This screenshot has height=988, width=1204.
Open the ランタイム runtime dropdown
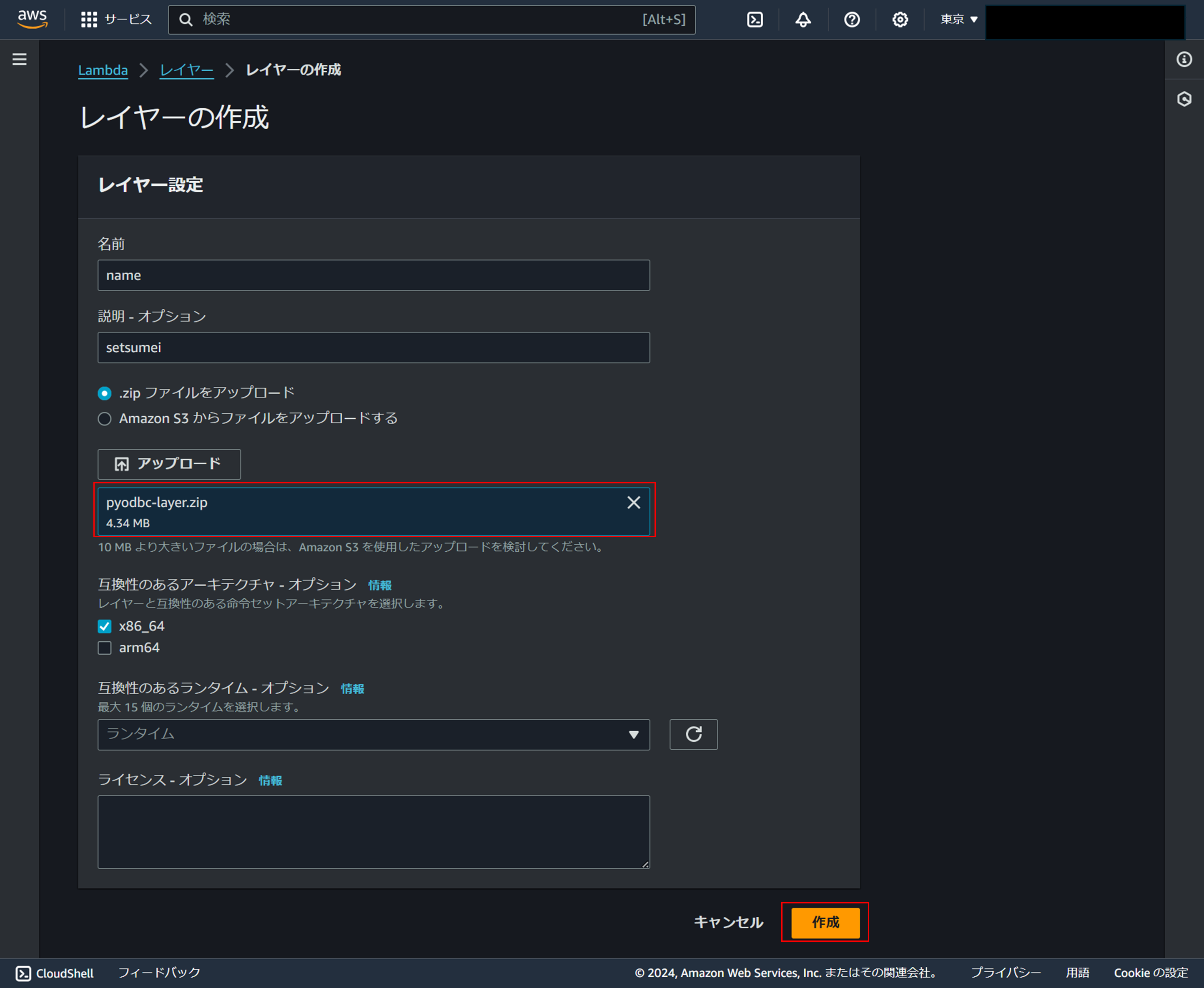pyautogui.click(x=374, y=734)
